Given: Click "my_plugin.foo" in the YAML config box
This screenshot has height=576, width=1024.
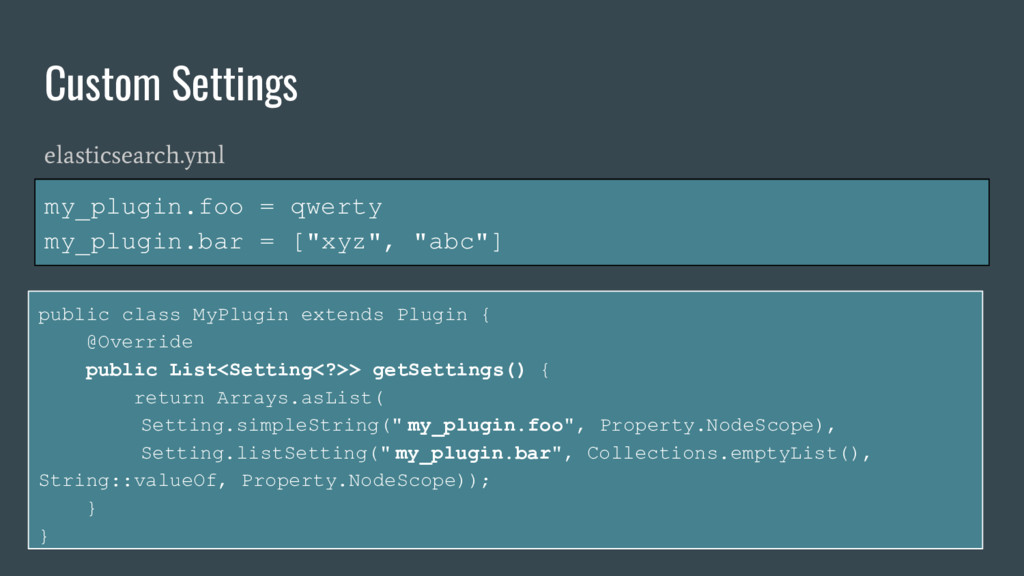Looking at the screenshot, I should [x=143, y=208].
